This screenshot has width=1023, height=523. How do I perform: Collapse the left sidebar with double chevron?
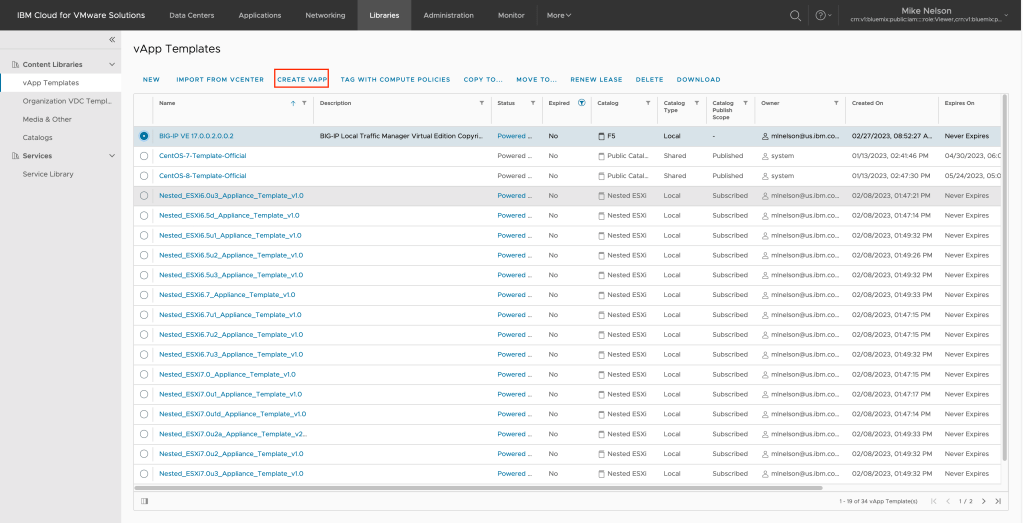click(x=112, y=39)
